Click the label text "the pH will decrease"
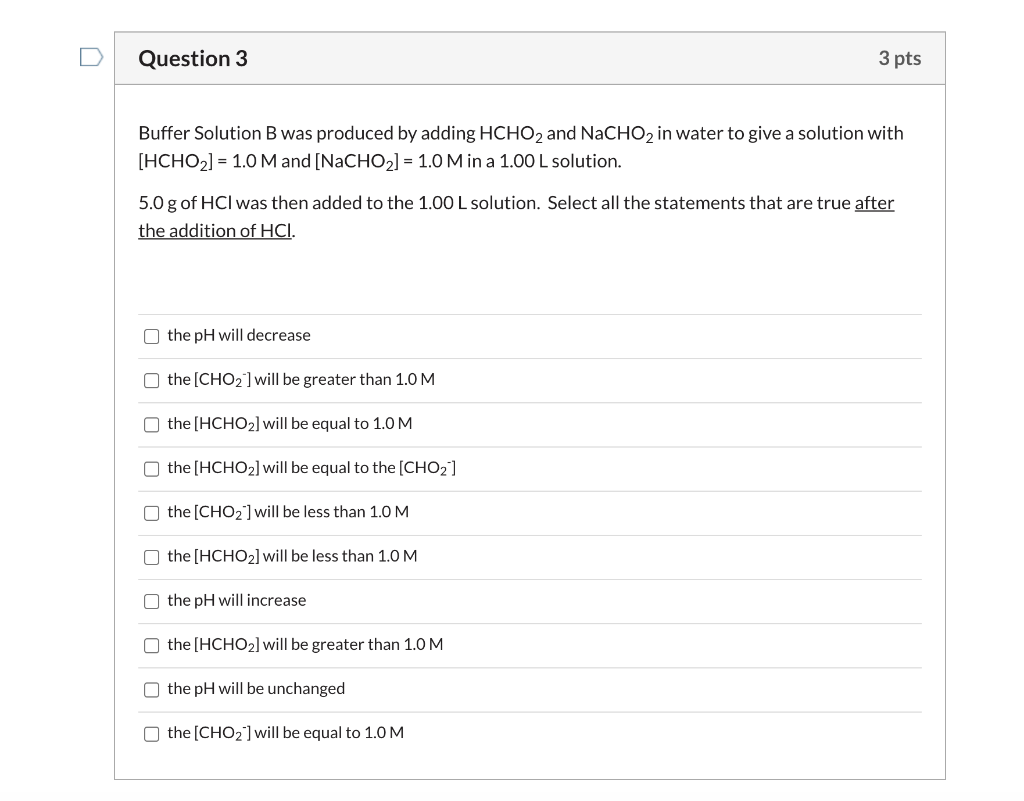The height and width of the screenshot is (801, 1024). point(239,335)
